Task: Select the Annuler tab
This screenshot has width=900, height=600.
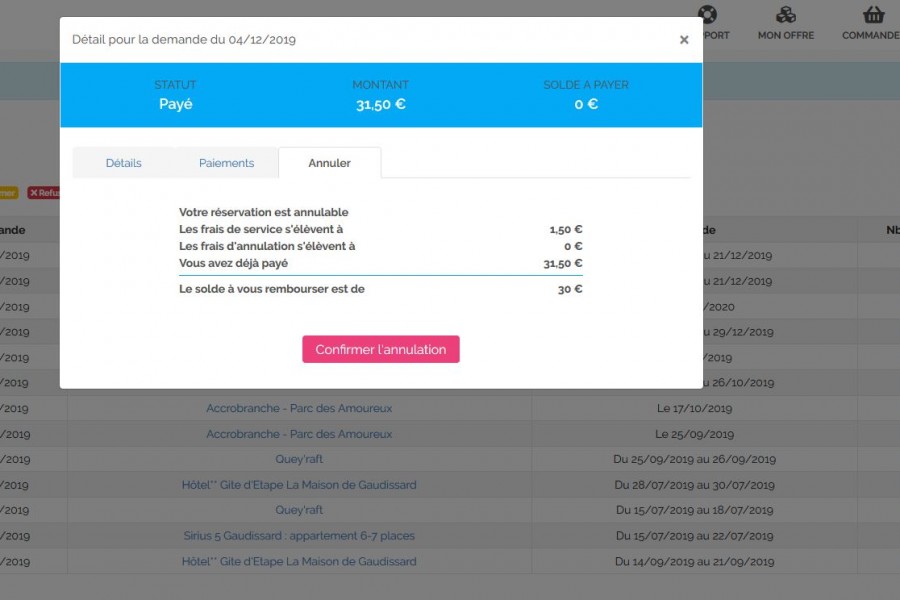Action: [330, 162]
